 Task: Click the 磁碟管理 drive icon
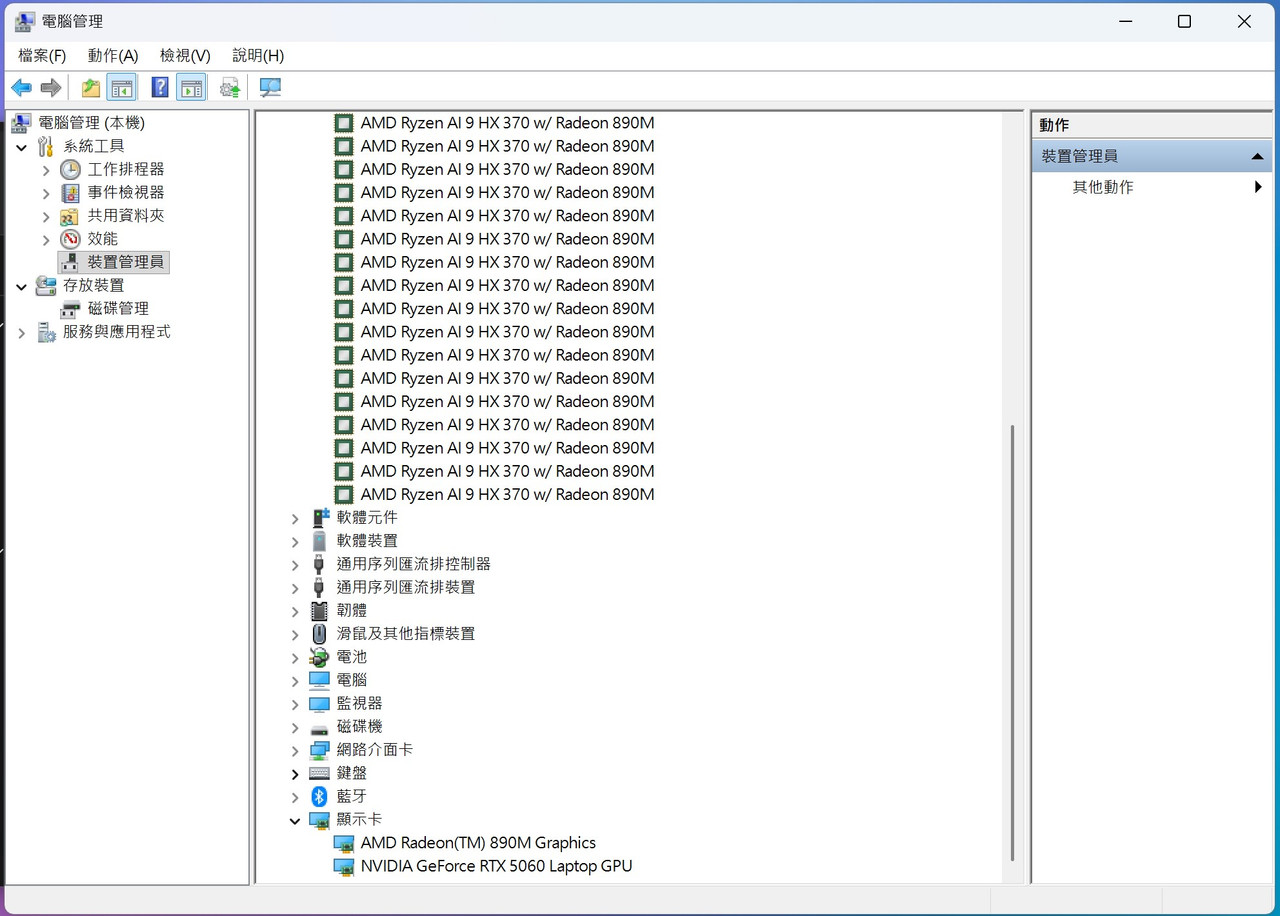(x=70, y=309)
